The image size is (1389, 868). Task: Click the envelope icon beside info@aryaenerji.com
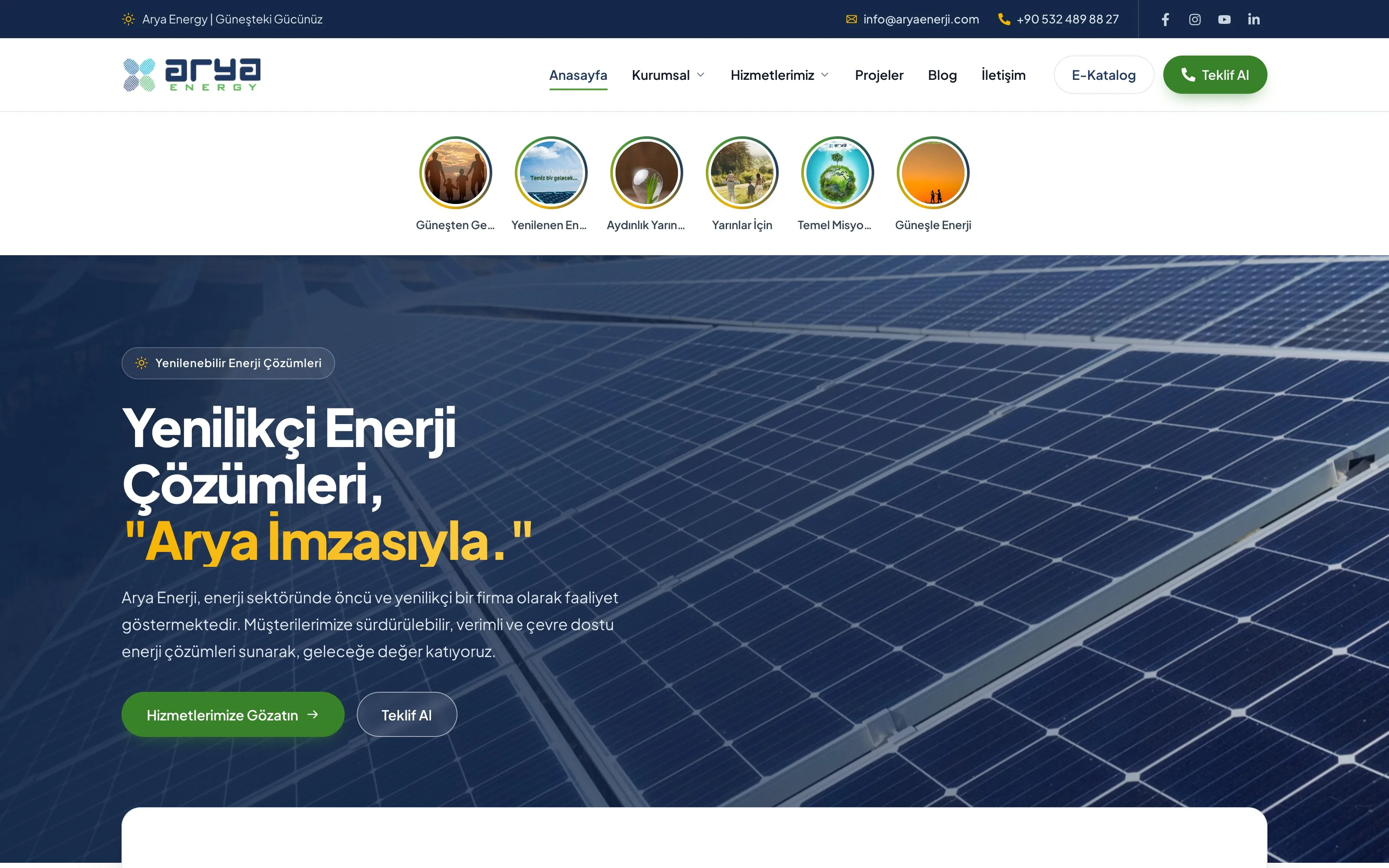[851, 20]
